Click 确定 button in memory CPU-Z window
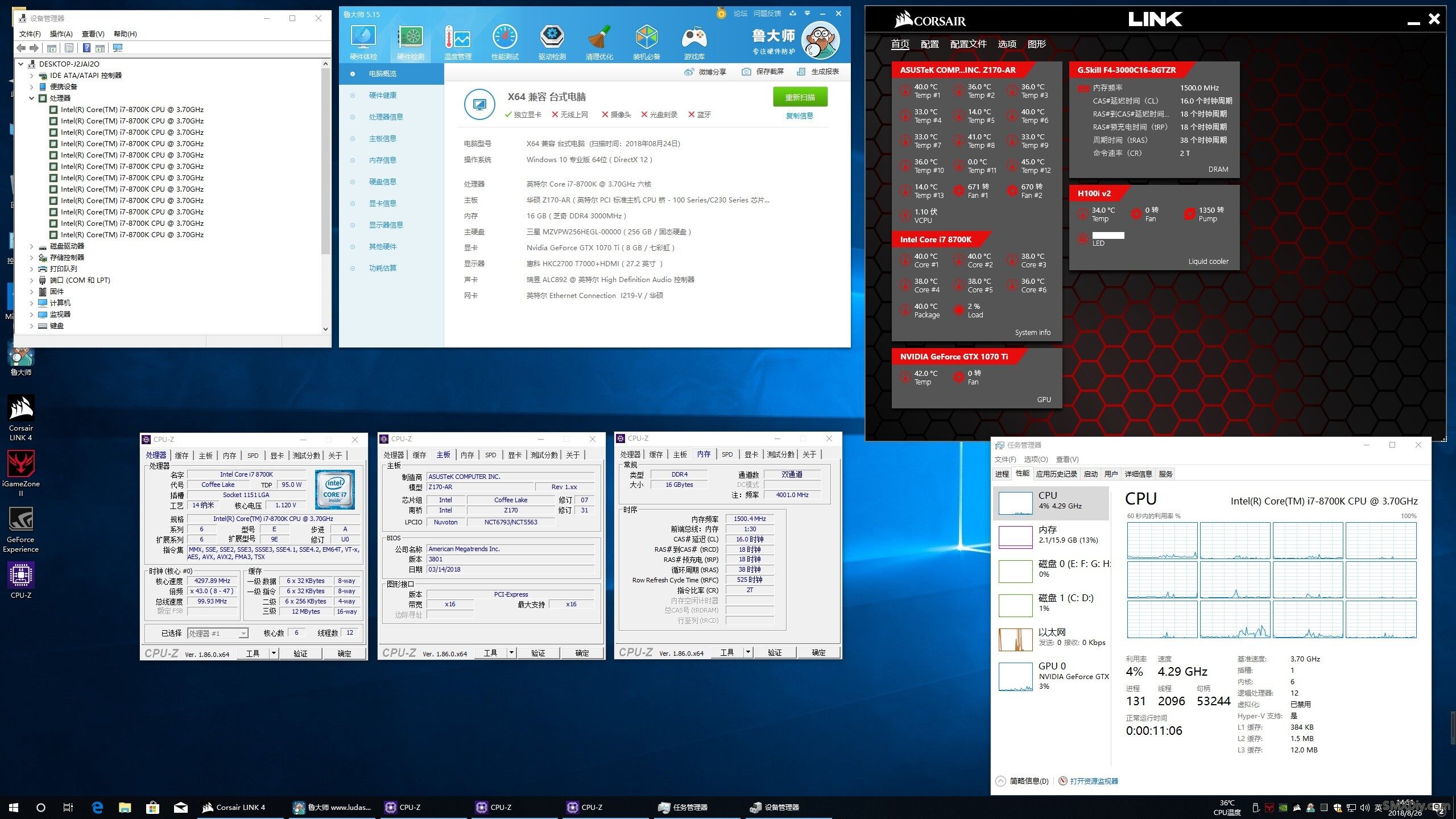This screenshot has width=1456, height=819. pyautogui.click(x=818, y=652)
